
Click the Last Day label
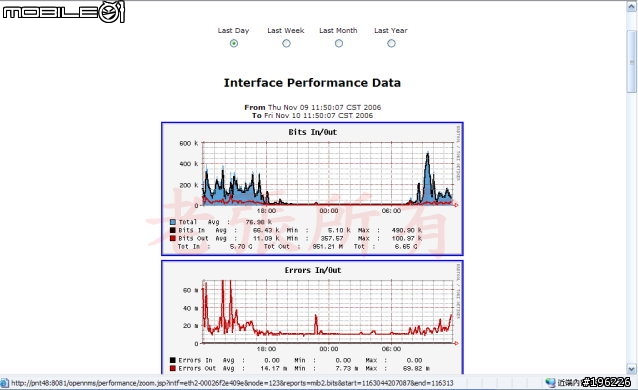coord(233,31)
